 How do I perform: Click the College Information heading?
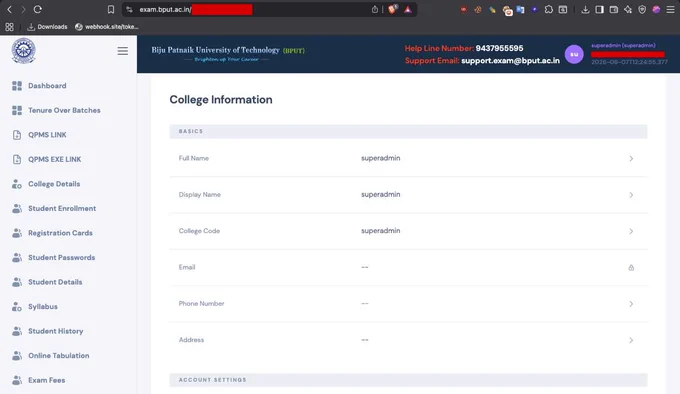click(221, 100)
